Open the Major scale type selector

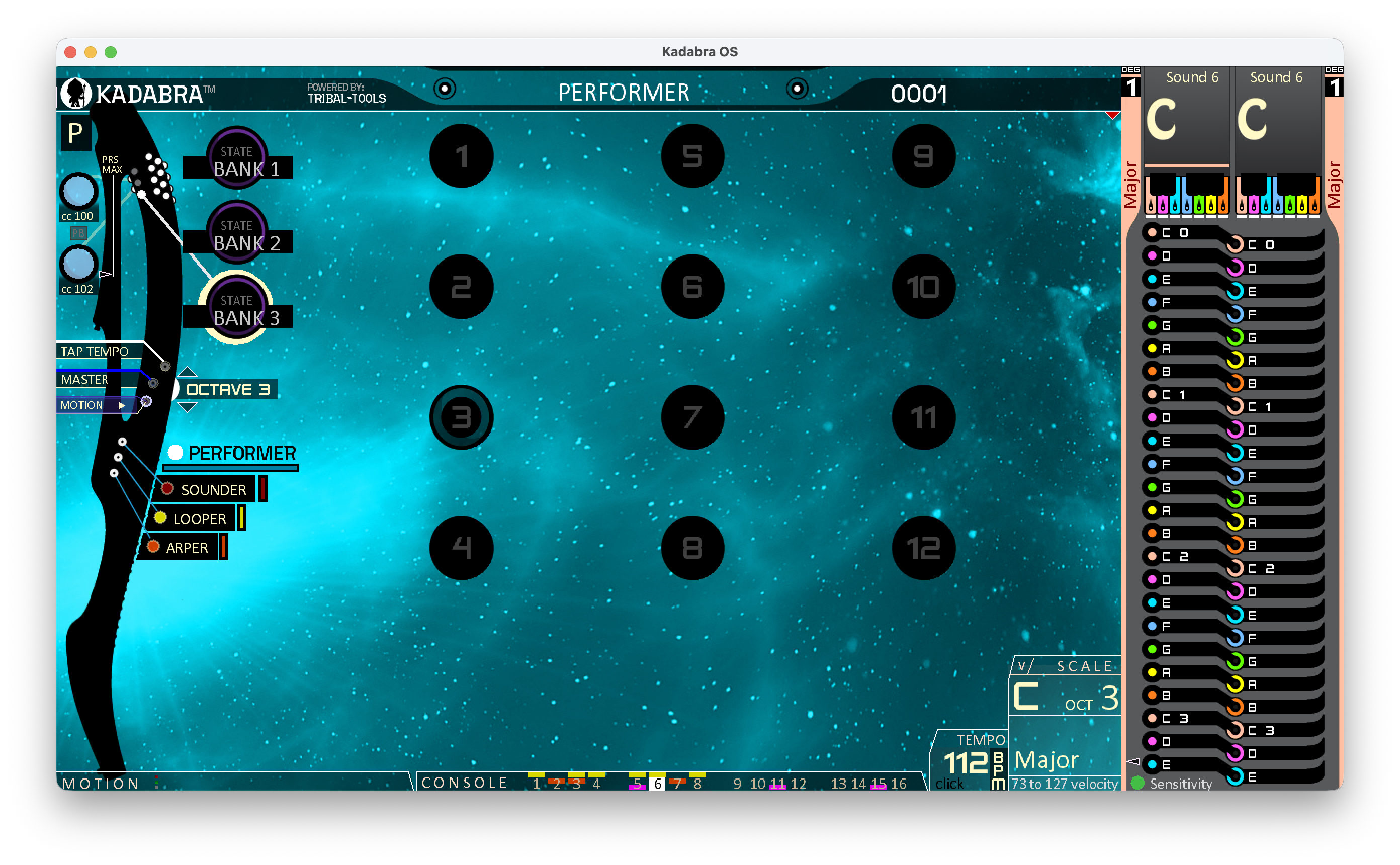pyautogui.click(x=1046, y=761)
